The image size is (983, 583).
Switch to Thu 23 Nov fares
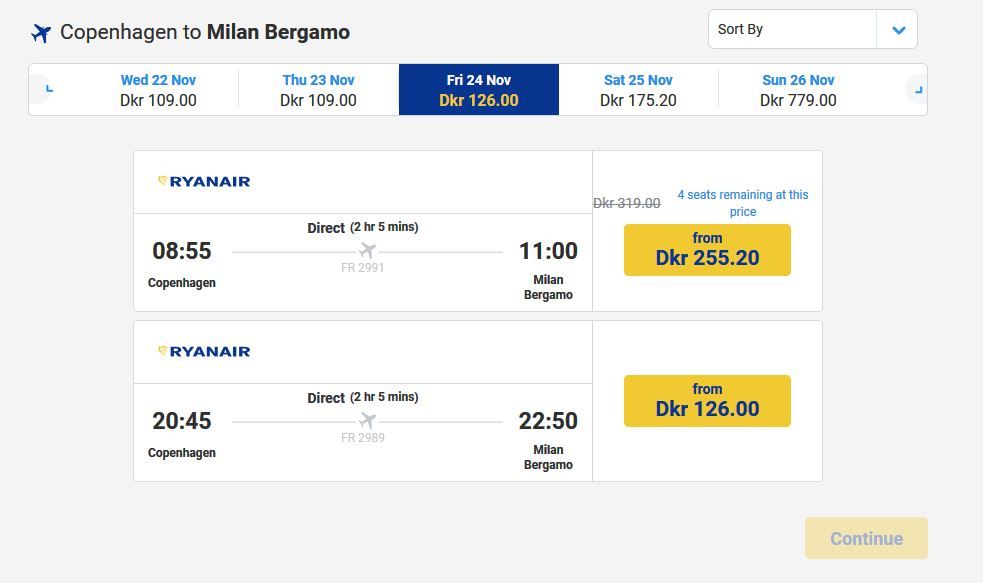318,90
